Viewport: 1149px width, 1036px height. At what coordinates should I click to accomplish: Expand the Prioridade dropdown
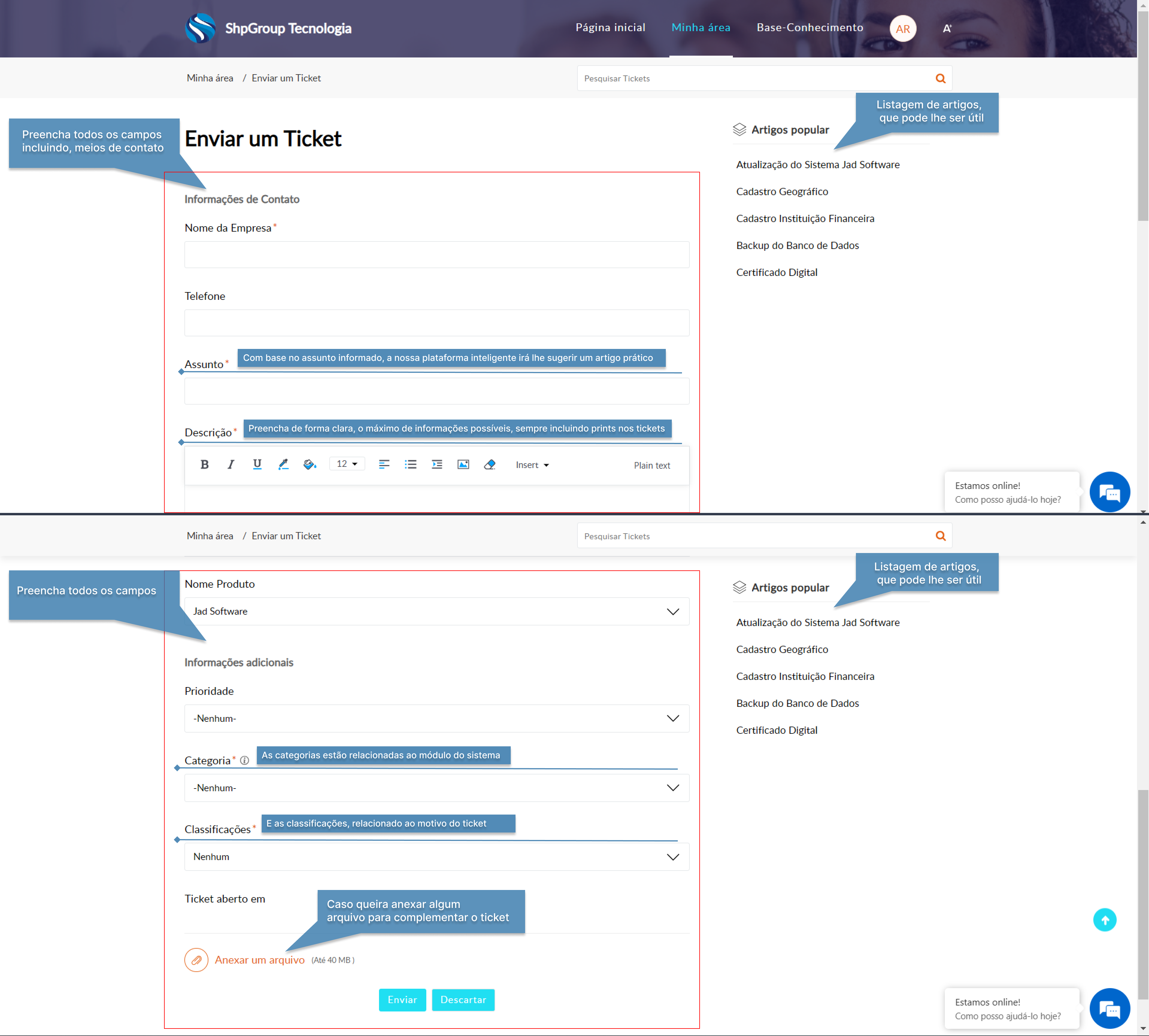[436, 718]
